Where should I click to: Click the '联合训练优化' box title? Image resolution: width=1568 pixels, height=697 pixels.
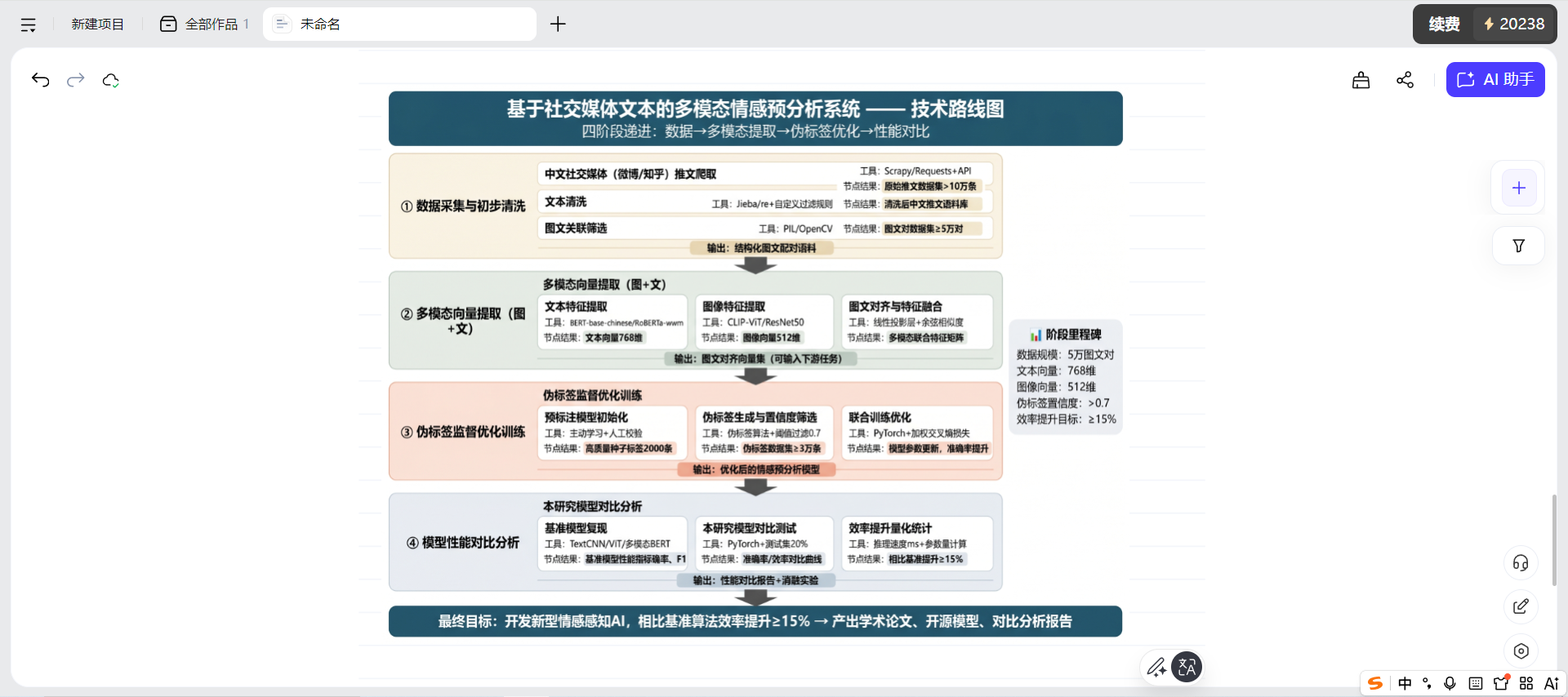[880, 418]
